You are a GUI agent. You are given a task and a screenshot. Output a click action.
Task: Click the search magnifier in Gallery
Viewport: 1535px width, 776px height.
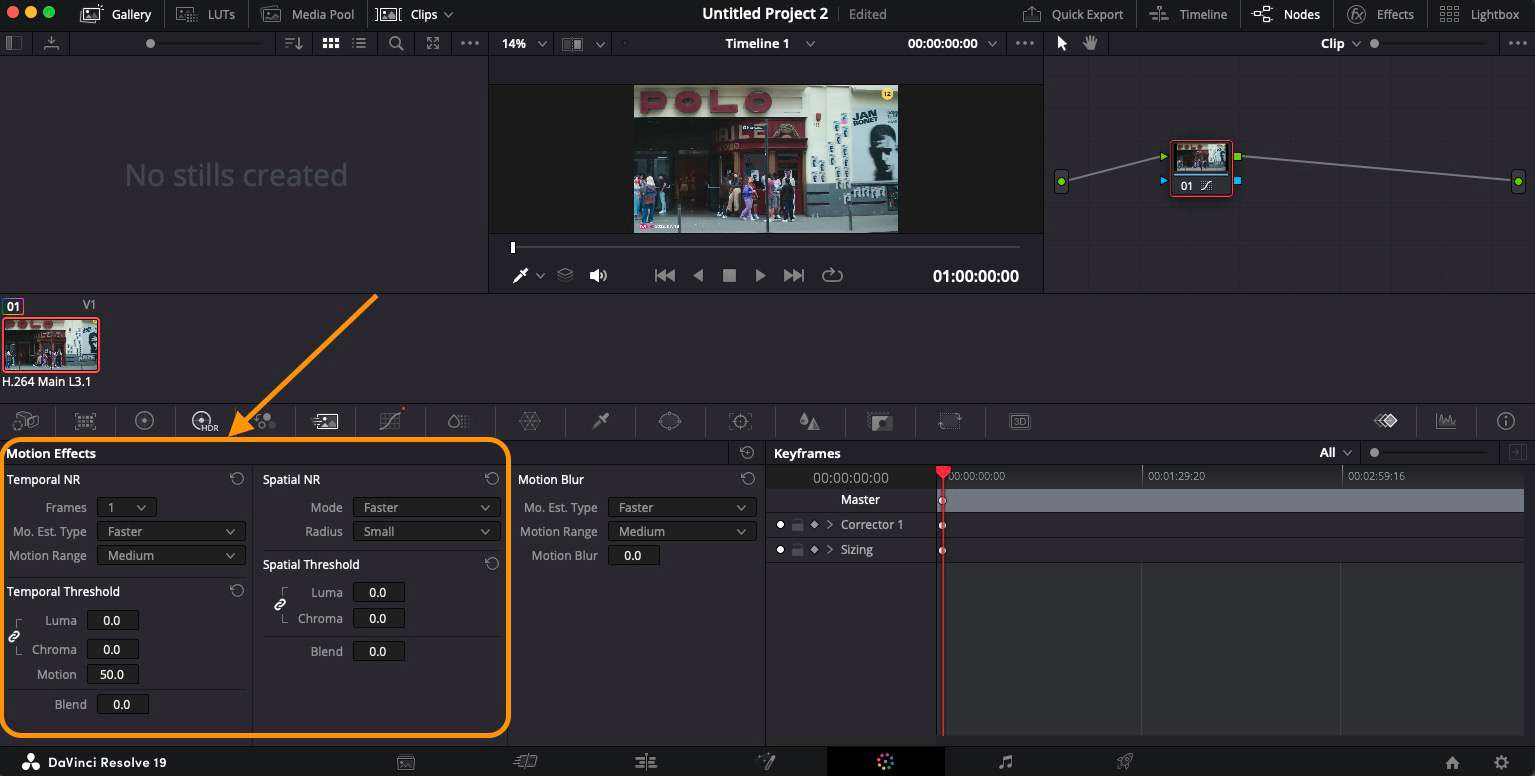click(396, 44)
